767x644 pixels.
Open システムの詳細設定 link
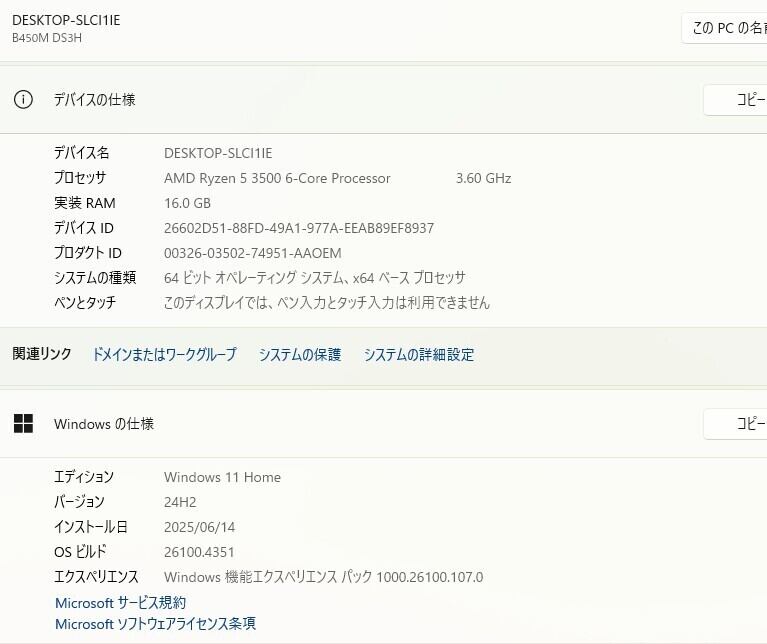(419, 354)
